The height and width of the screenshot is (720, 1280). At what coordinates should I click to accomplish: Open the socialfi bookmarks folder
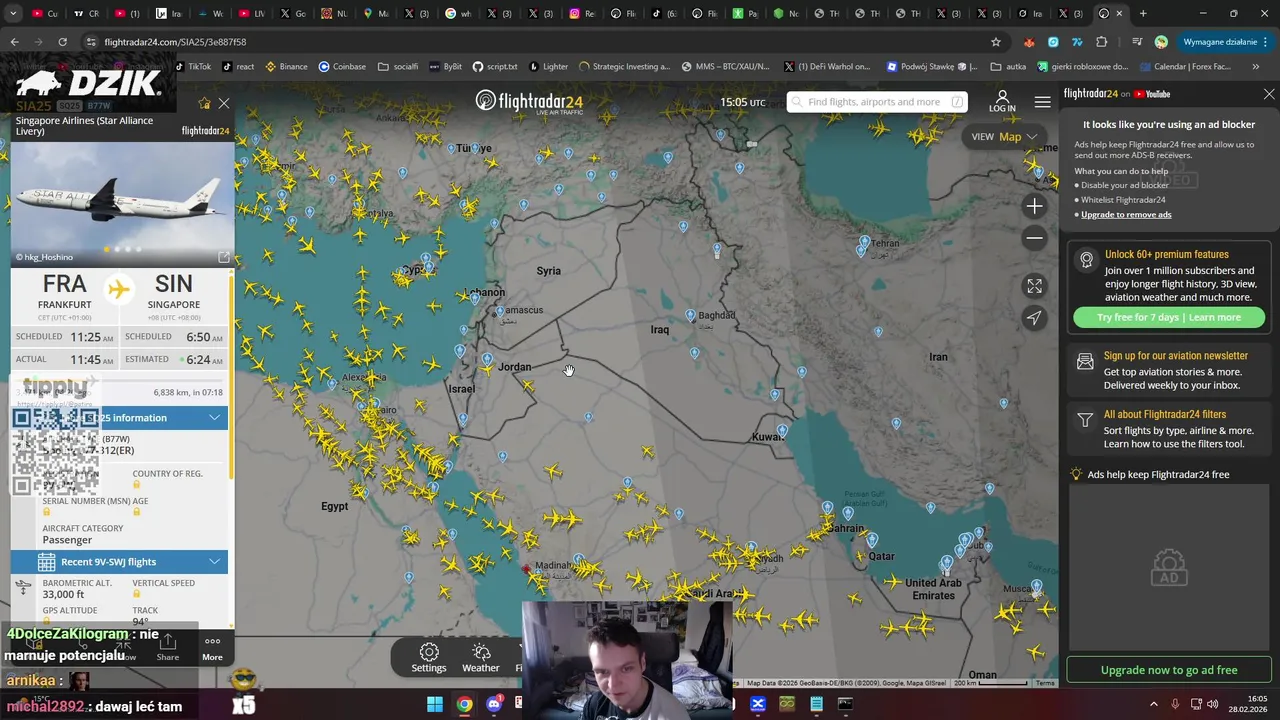(398, 67)
